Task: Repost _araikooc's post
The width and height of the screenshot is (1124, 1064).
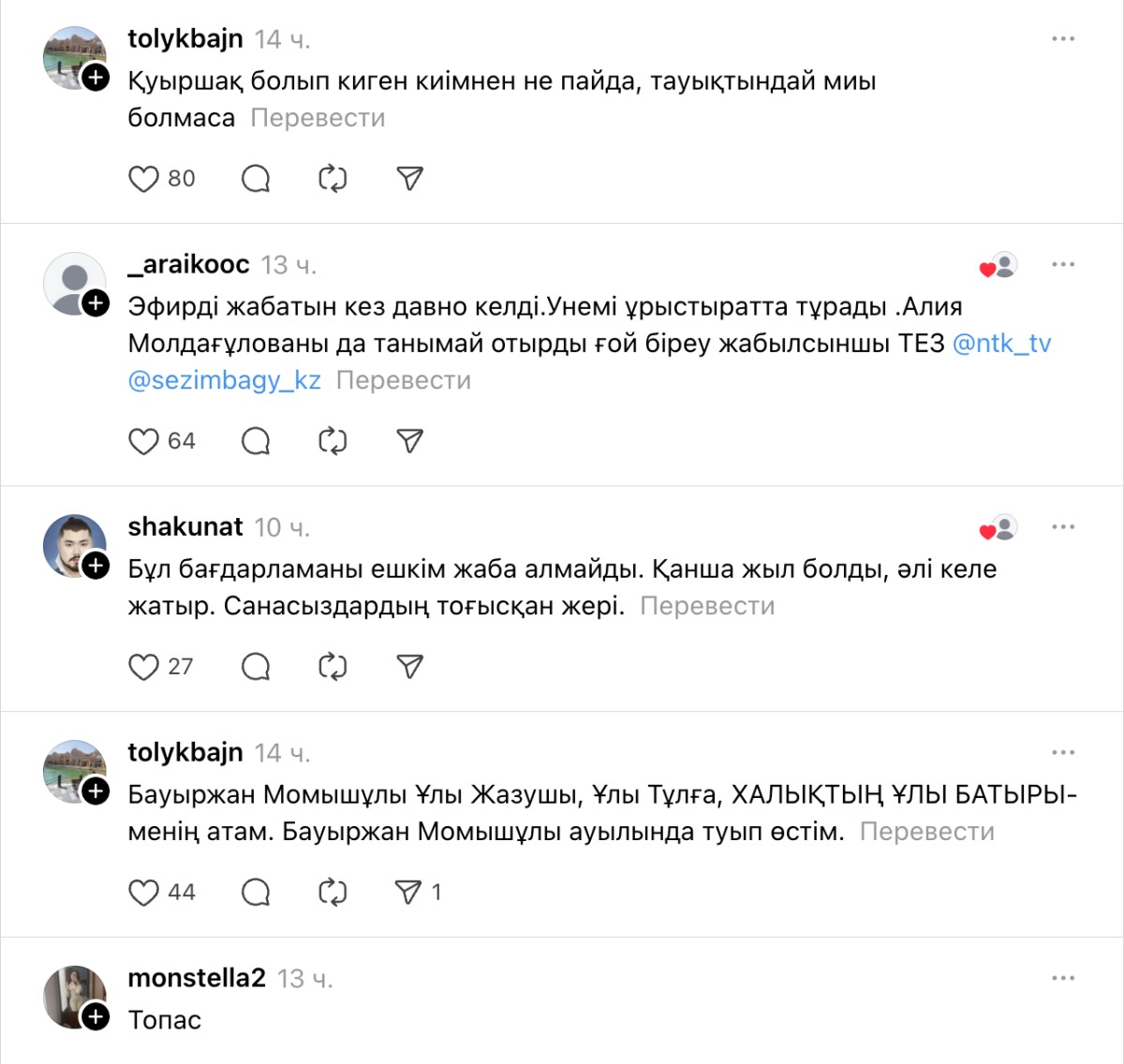Action: pos(333,441)
